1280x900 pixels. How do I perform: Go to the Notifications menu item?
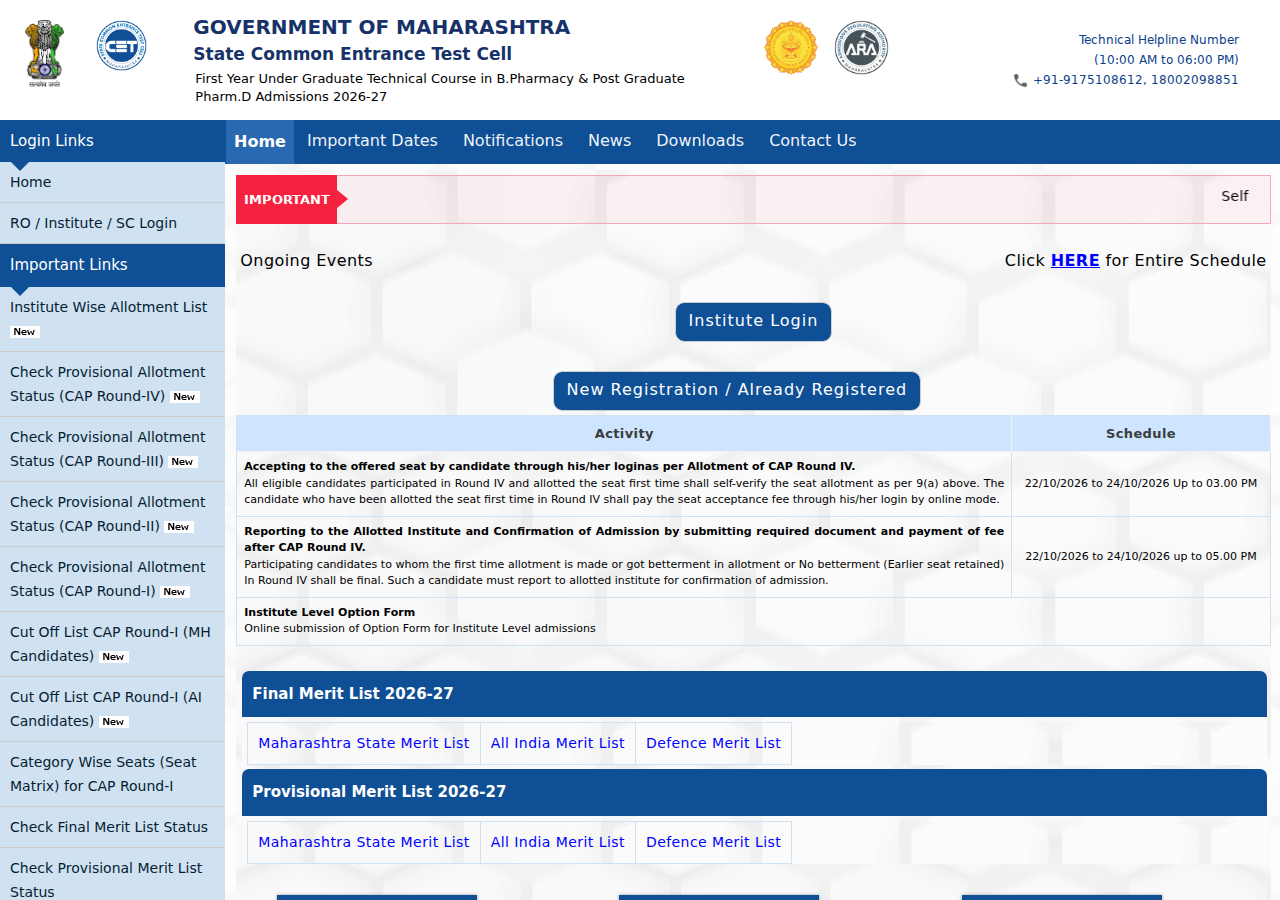(513, 141)
